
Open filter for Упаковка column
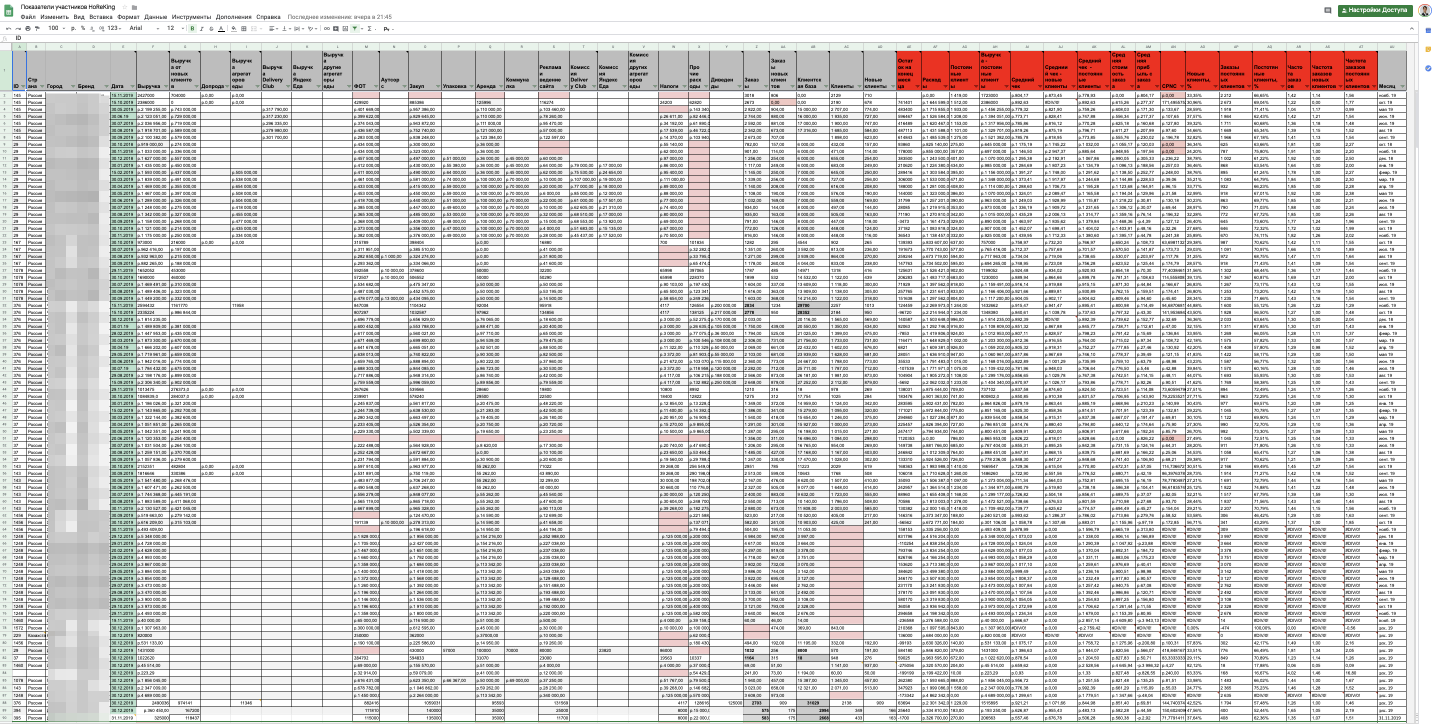471,86
